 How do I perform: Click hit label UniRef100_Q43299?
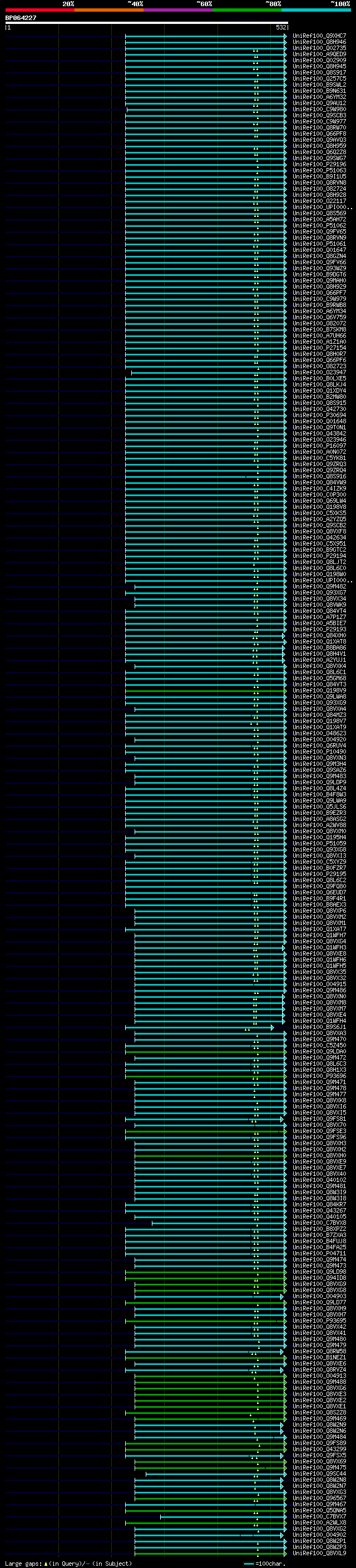point(319,1450)
